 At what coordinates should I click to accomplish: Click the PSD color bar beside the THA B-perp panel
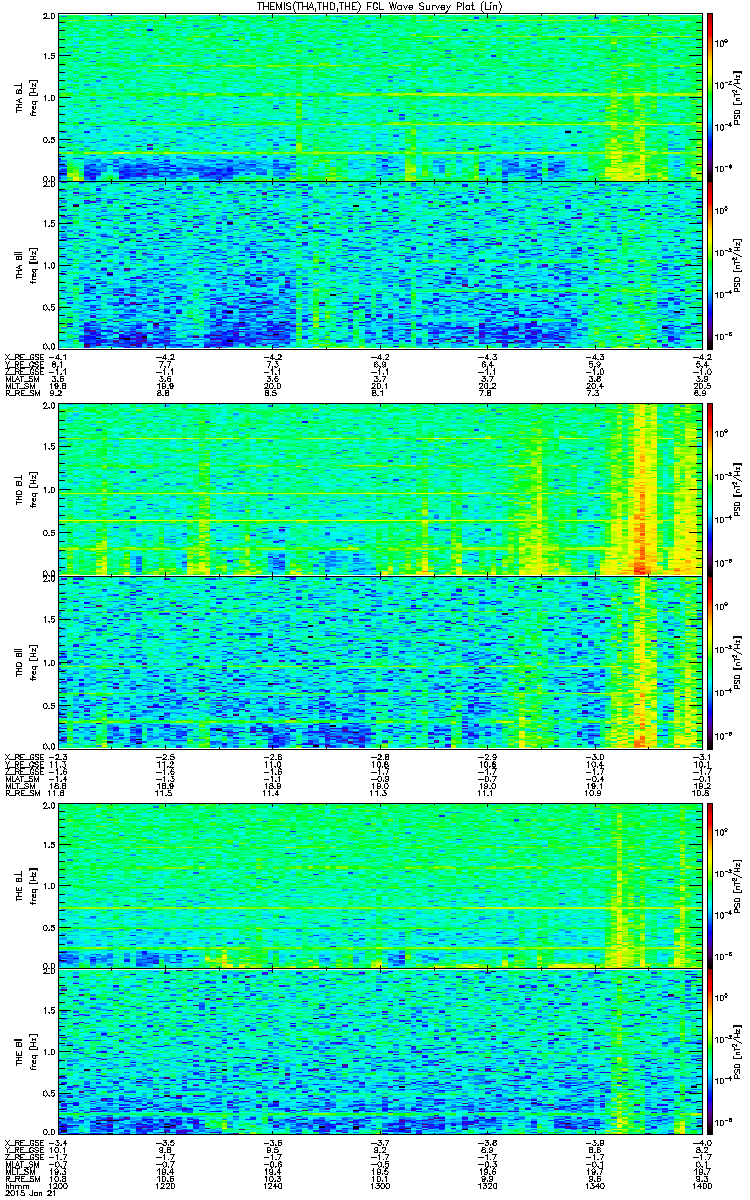pyautogui.click(x=710, y=96)
